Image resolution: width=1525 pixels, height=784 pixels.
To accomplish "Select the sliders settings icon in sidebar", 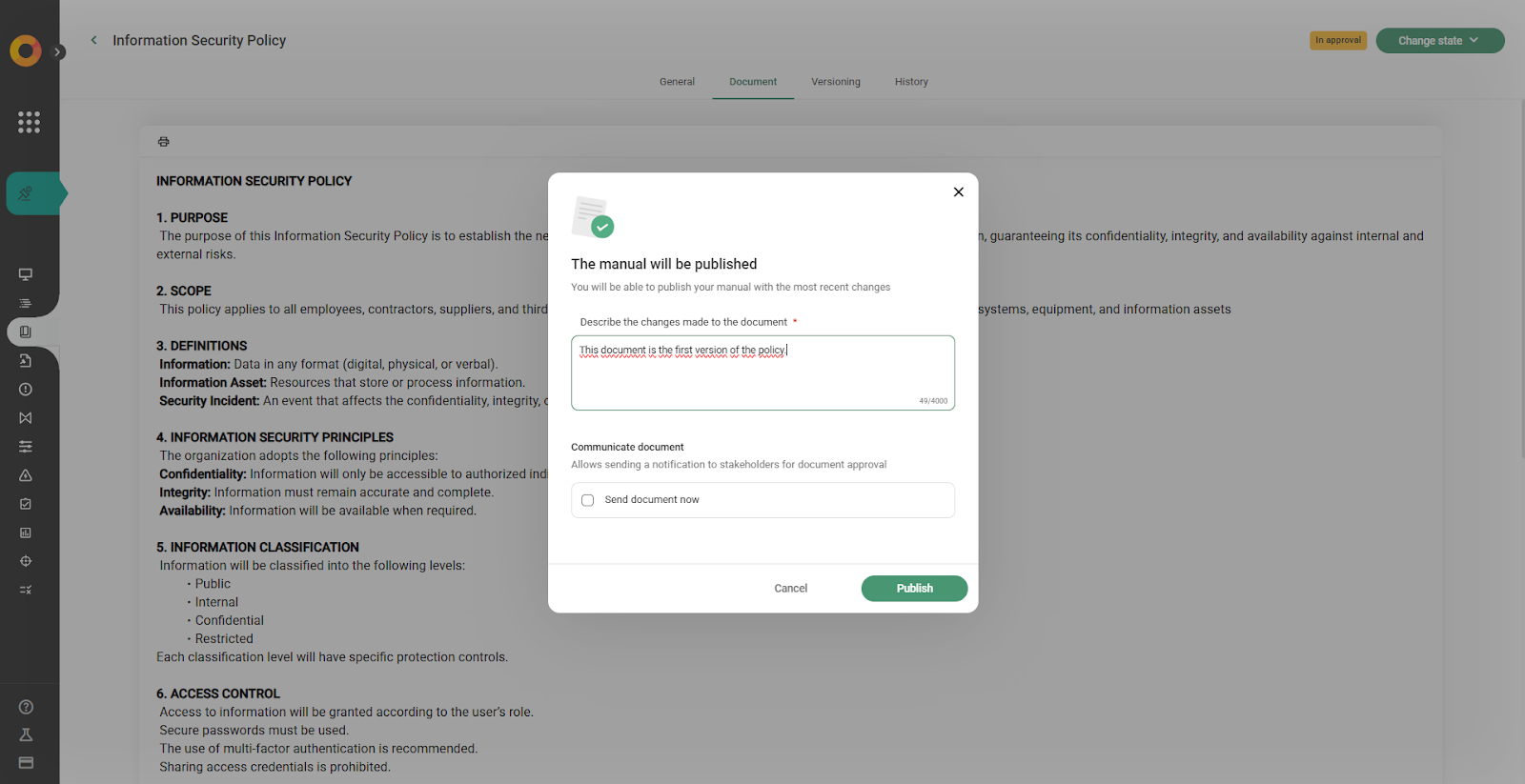I will click(26, 447).
